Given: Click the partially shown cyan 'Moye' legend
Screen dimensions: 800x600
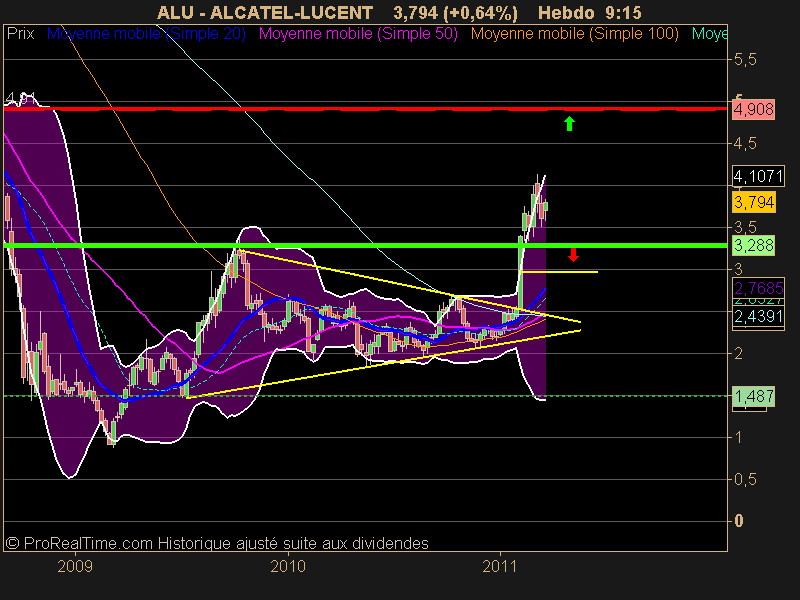Looking at the screenshot, I should click(709, 34).
